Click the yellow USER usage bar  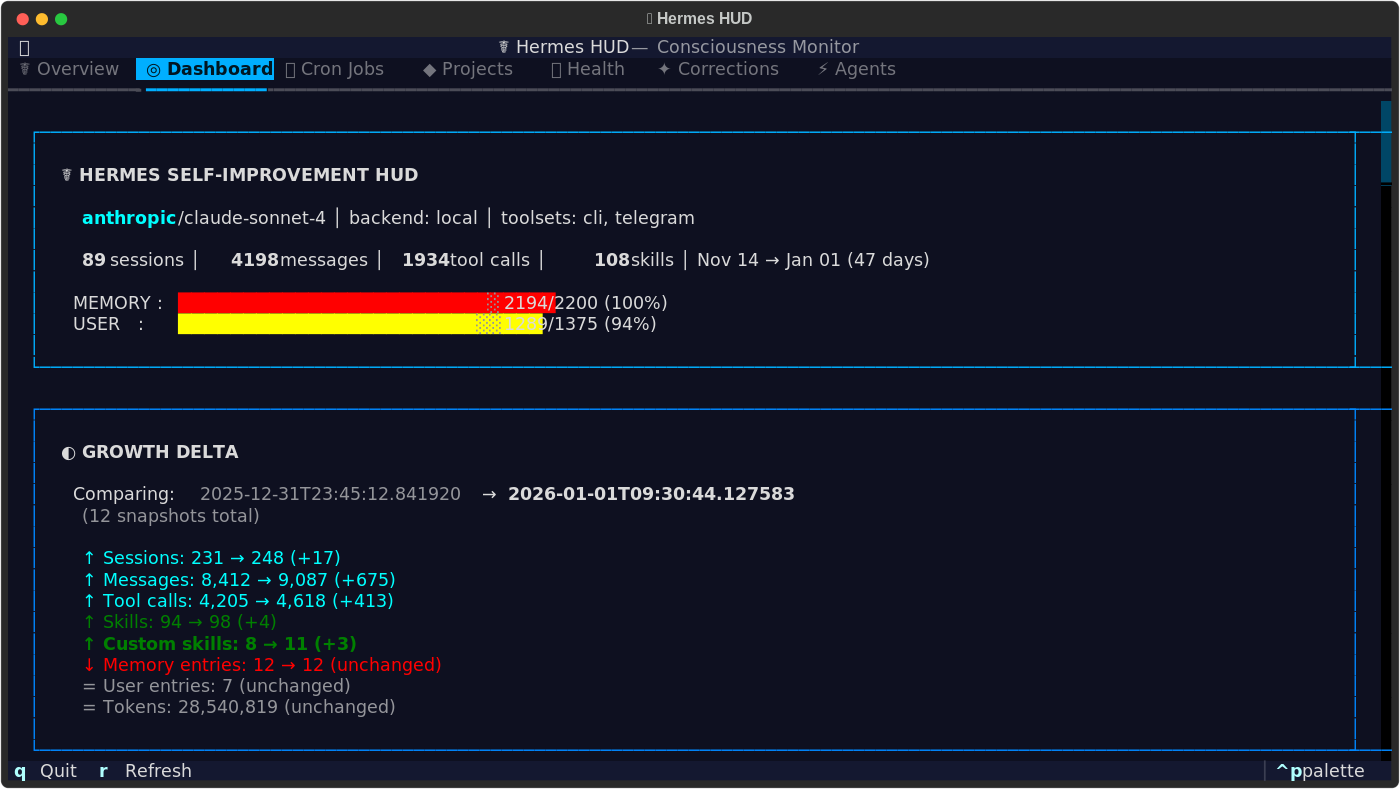[x=360, y=324]
